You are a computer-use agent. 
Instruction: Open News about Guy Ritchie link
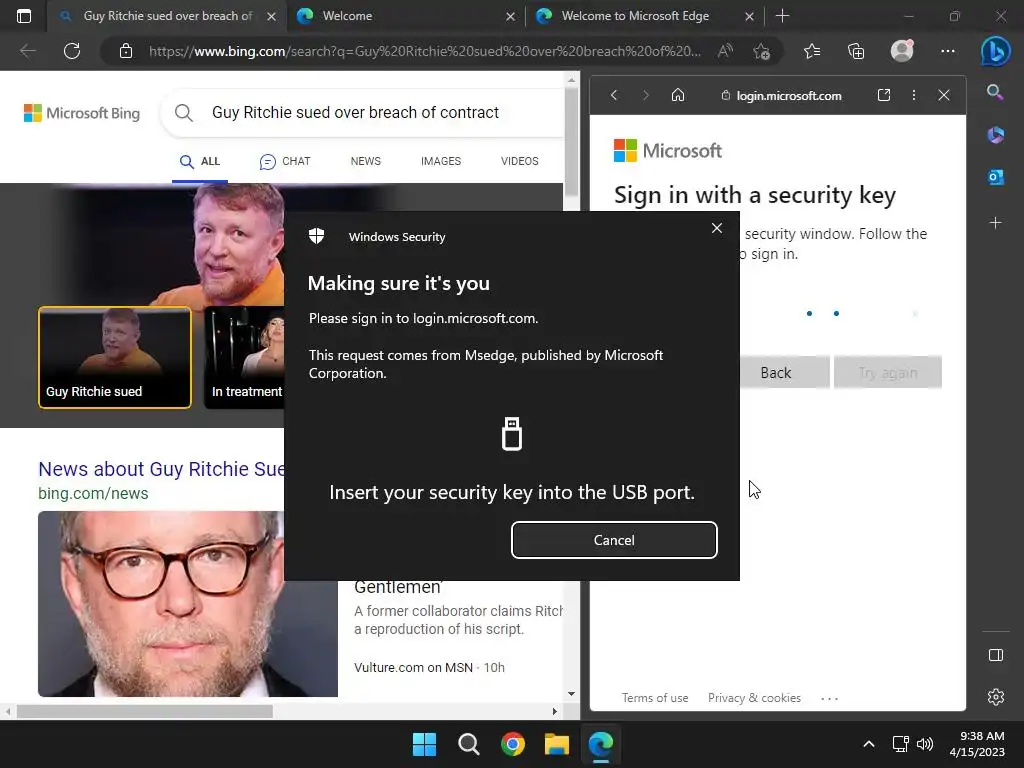point(161,469)
